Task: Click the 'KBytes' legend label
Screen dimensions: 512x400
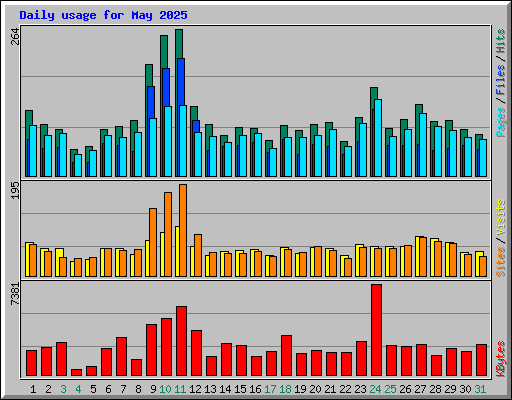Action: pos(500,359)
